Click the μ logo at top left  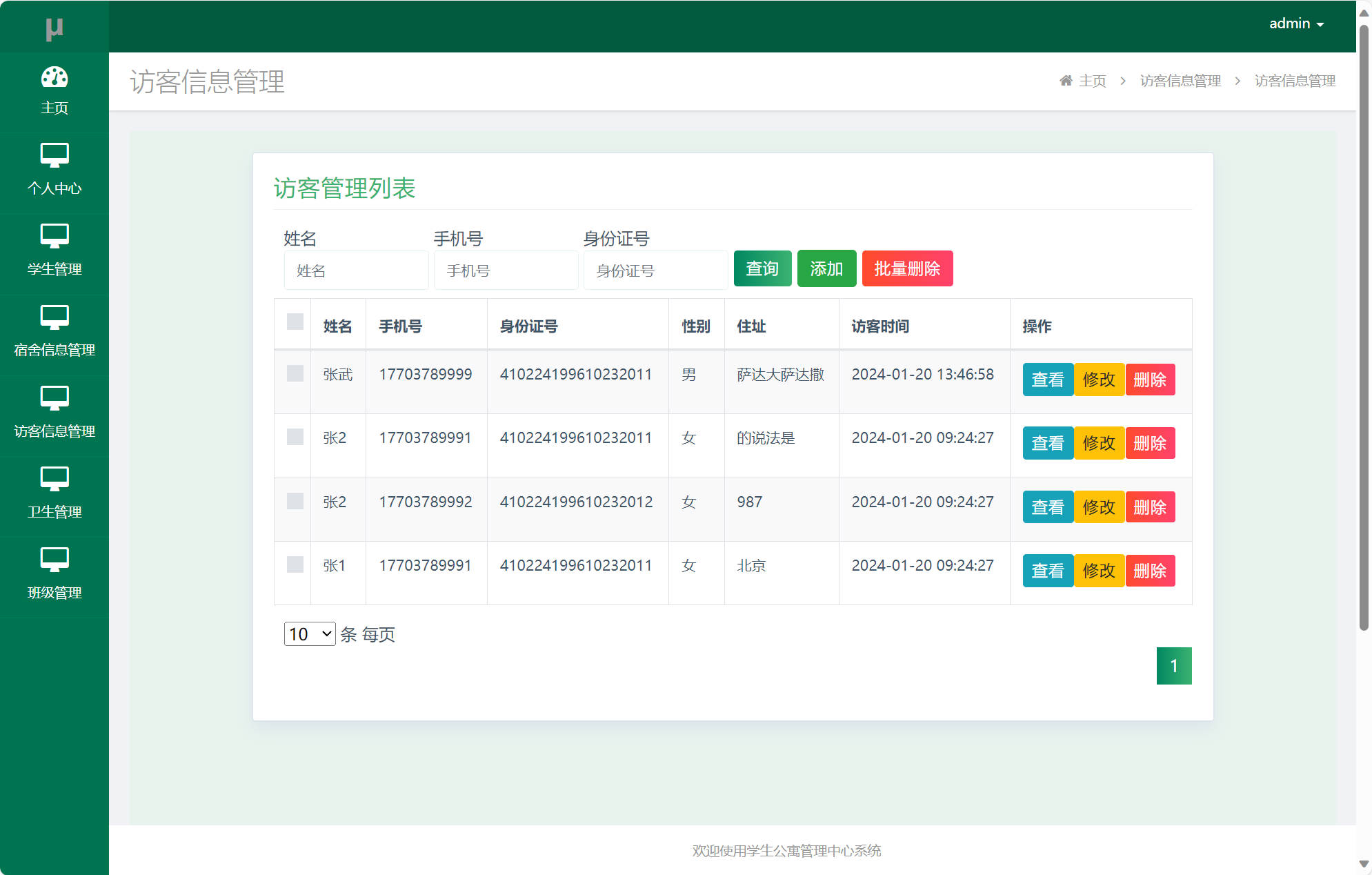[x=54, y=28]
